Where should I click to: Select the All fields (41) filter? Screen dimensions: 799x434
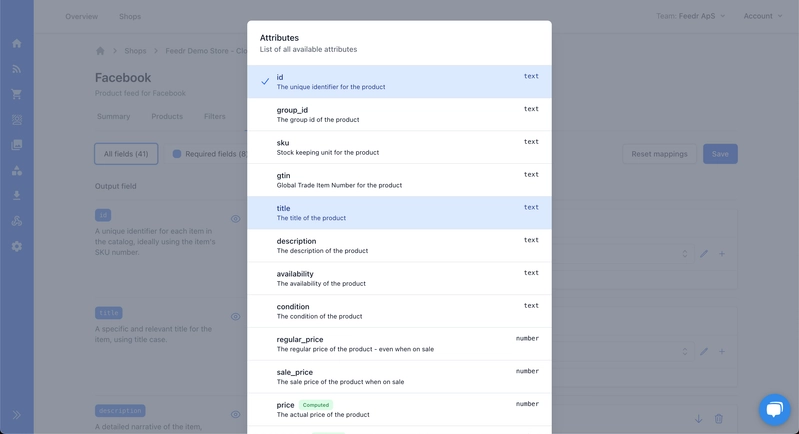pos(126,154)
